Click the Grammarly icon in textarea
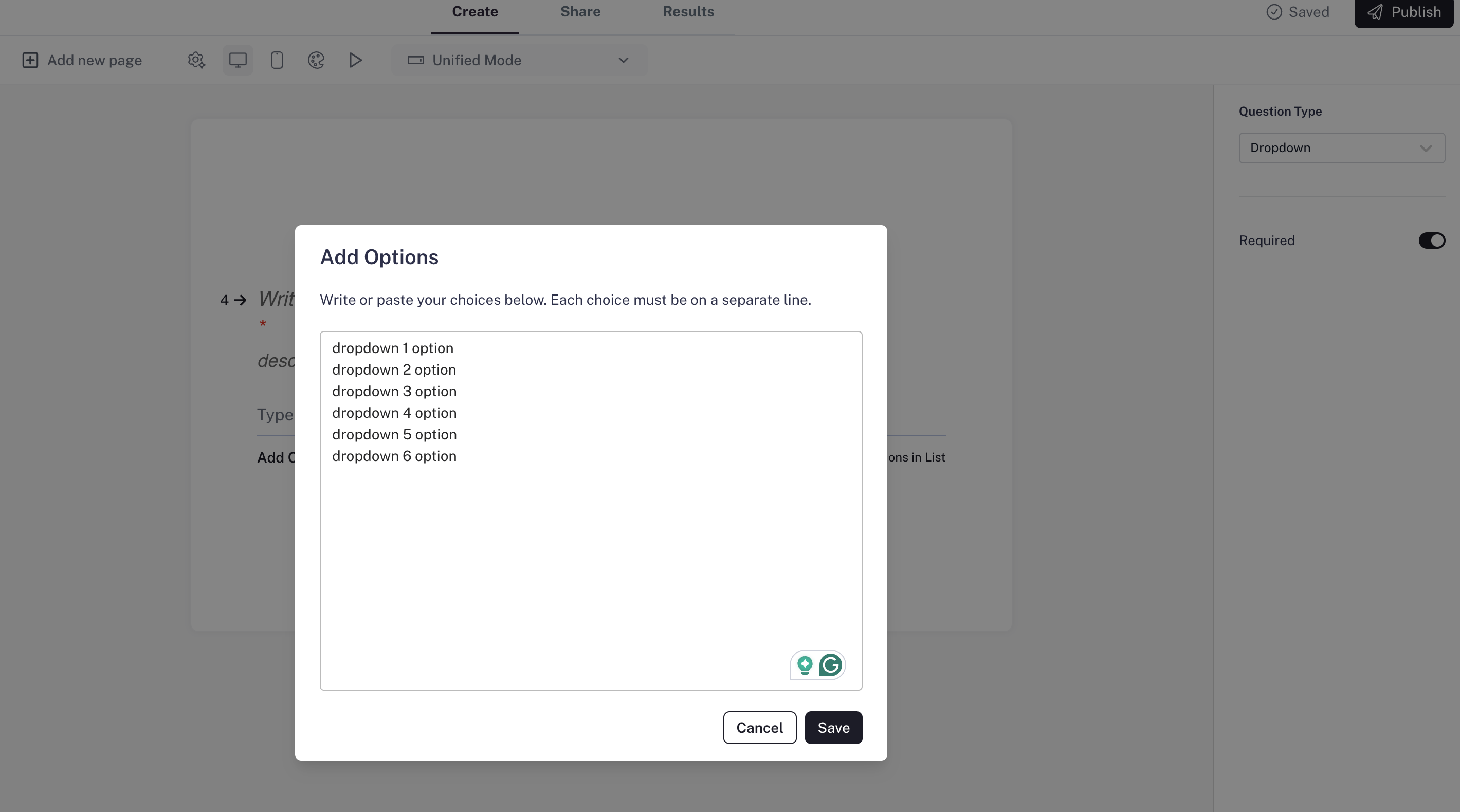 tap(830, 665)
